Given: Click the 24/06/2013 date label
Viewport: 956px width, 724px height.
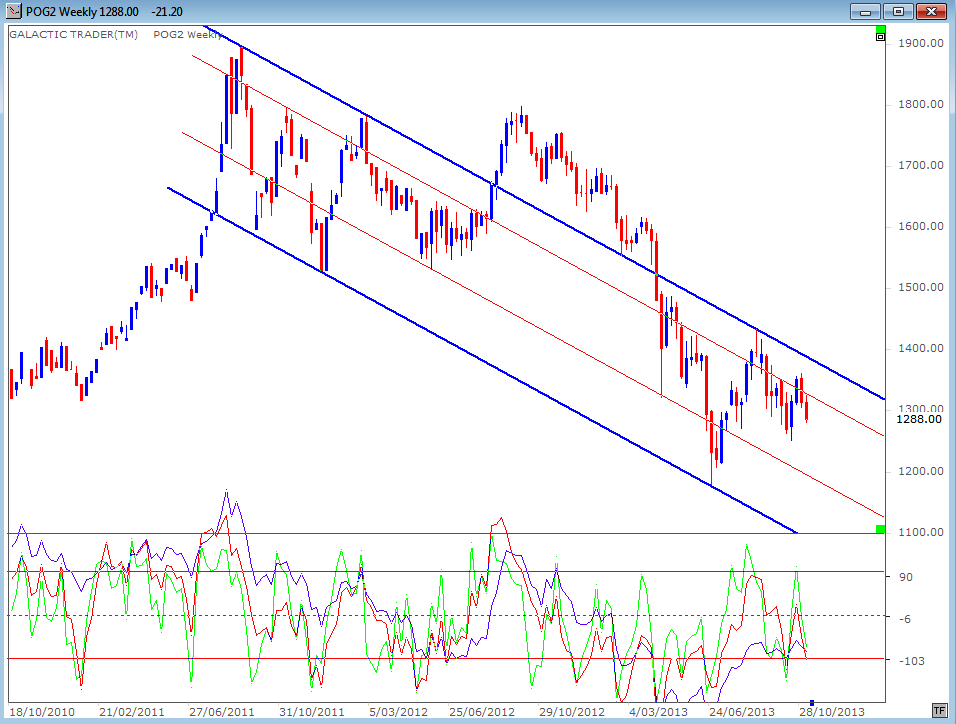Looking at the screenshot, I should pos(742,712).
